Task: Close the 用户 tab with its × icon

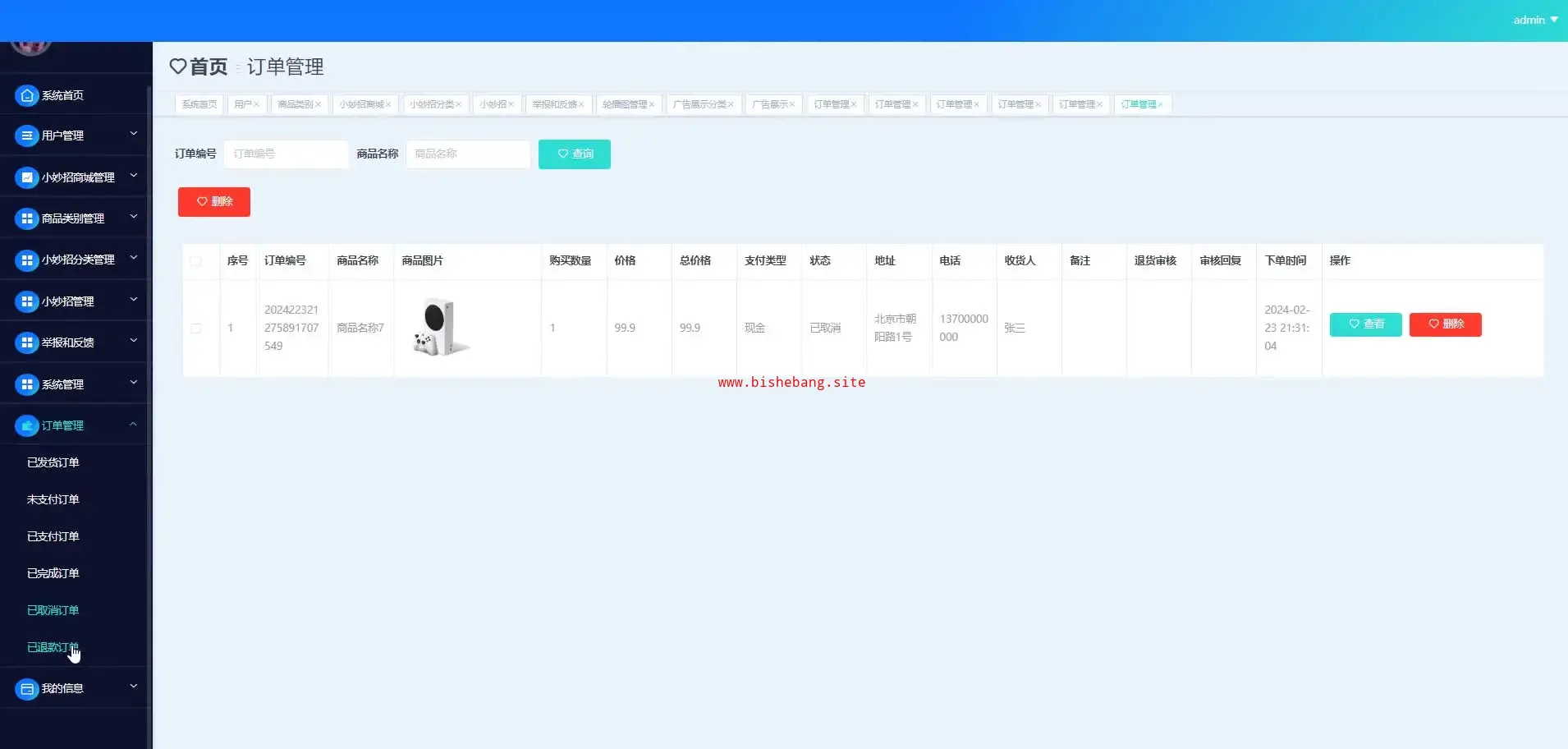Action: [256, 104]
